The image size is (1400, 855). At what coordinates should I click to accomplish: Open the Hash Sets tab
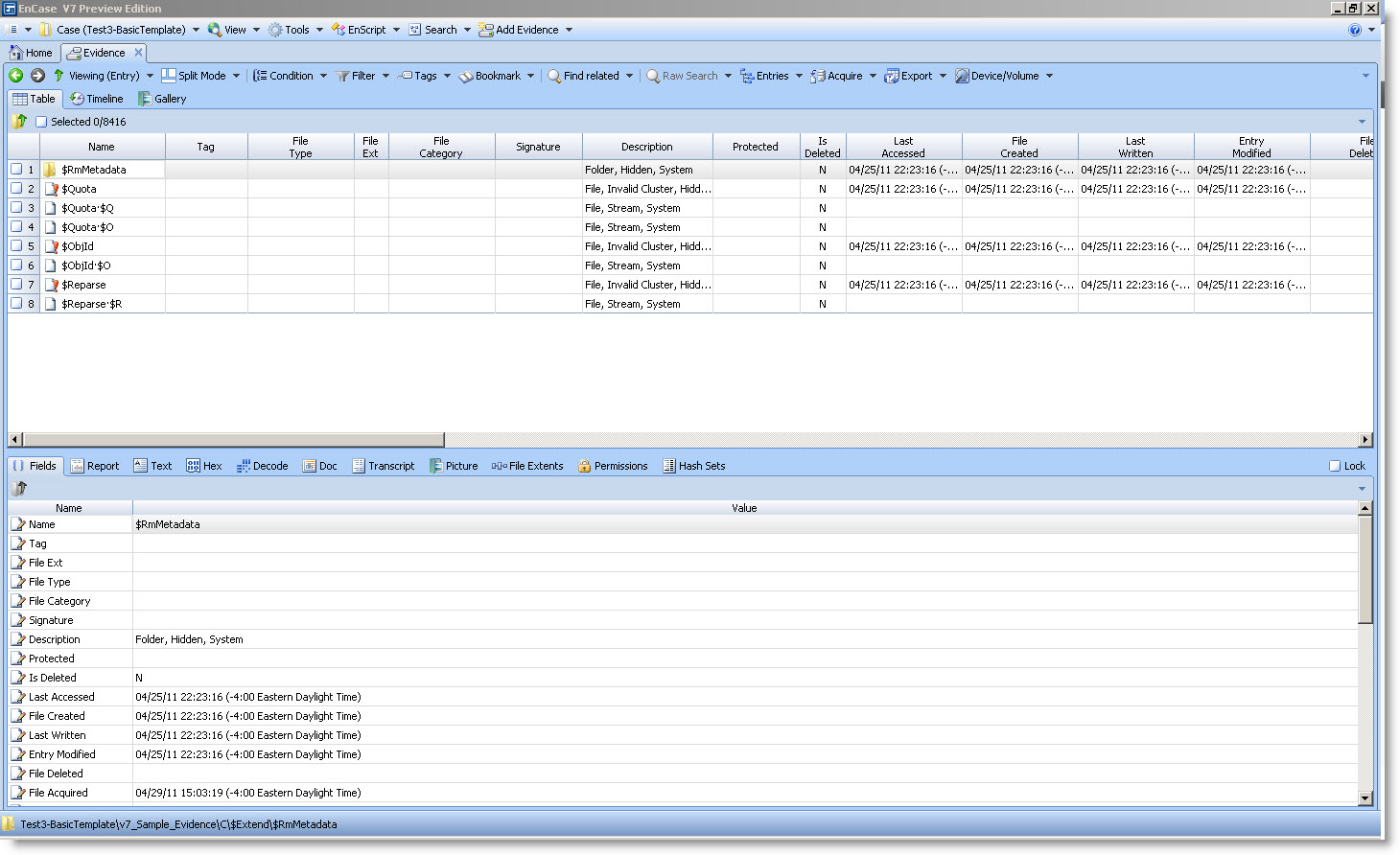click(x=694, y=466)
